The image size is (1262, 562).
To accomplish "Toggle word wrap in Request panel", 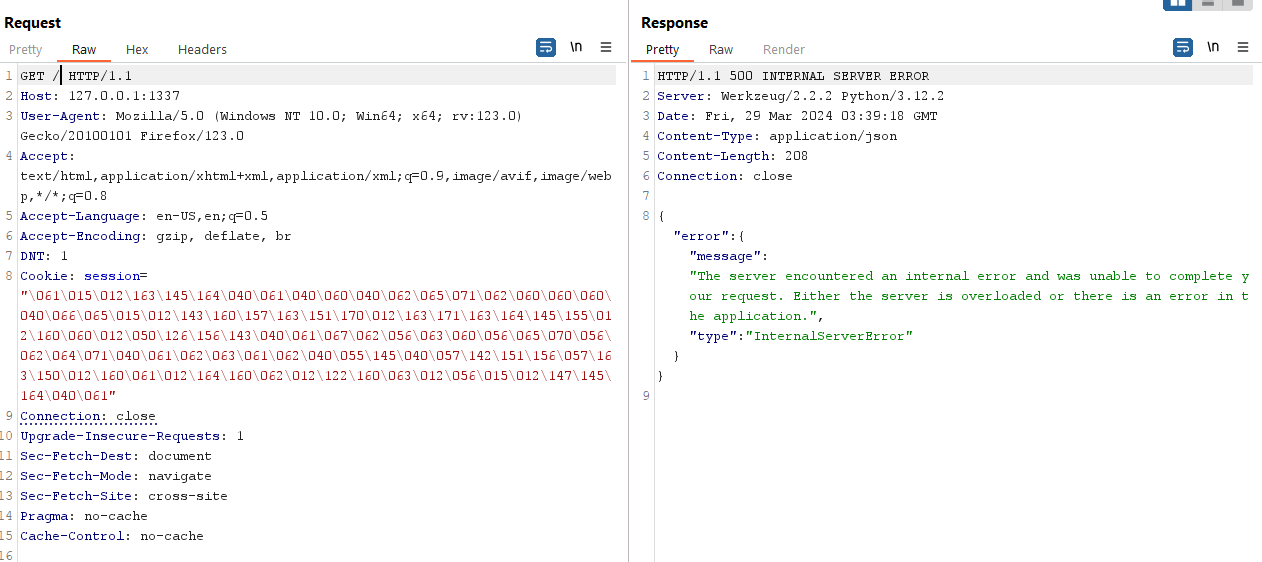I will pos(546,47).
